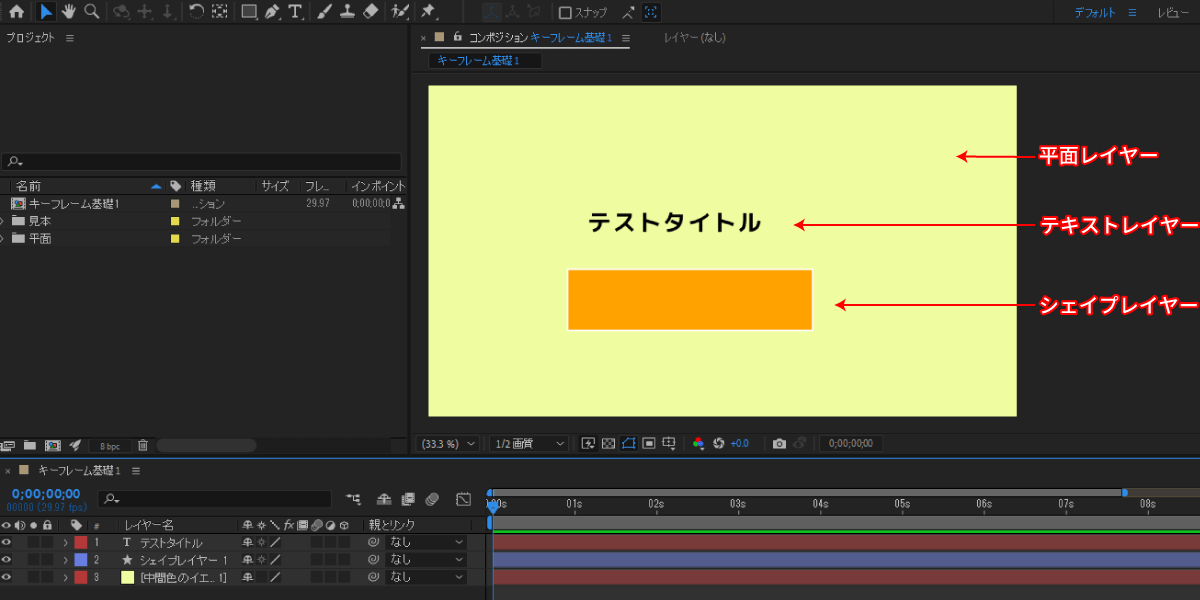Select the Rotation tool
1200x600 pixels.
(196, 12)
